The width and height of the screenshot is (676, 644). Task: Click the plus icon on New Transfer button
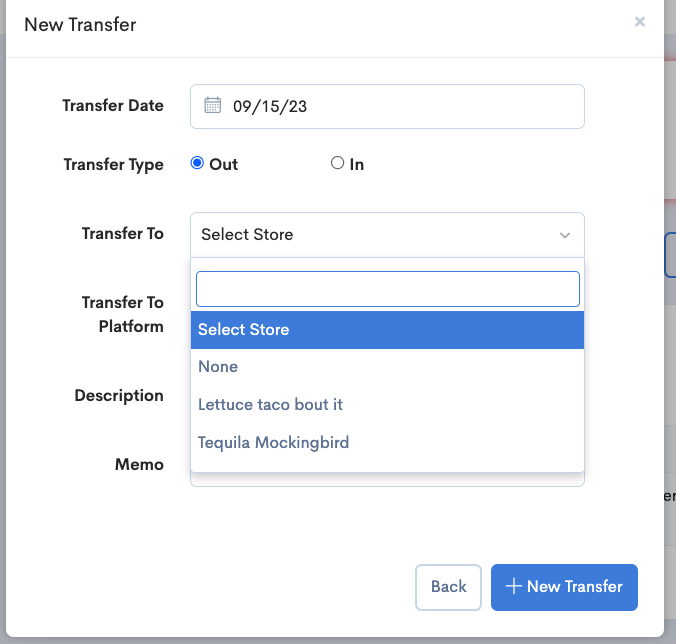pos(514,587)
